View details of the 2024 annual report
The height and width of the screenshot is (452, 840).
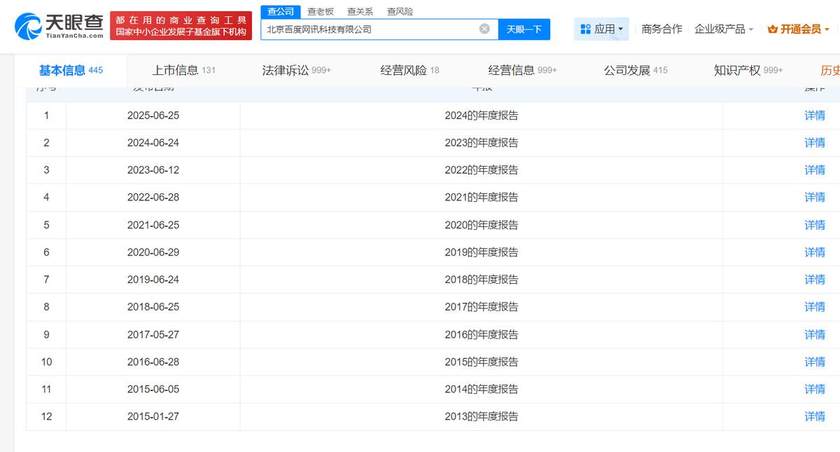[815, 115]
